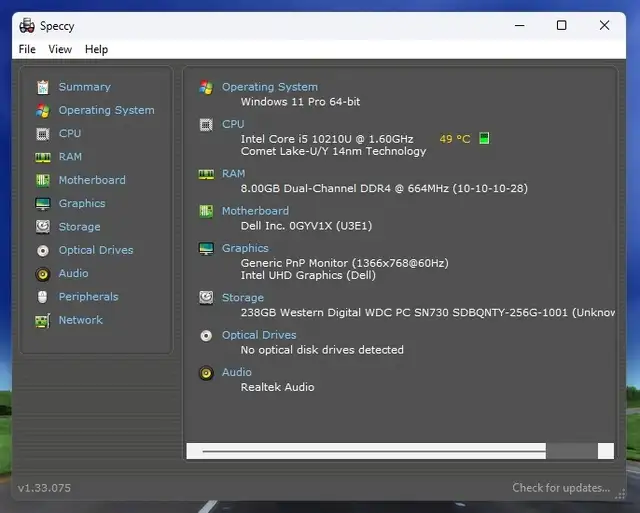Switch to Peripherals section in sidebar
640x513 pixels.
coord(89,297)
